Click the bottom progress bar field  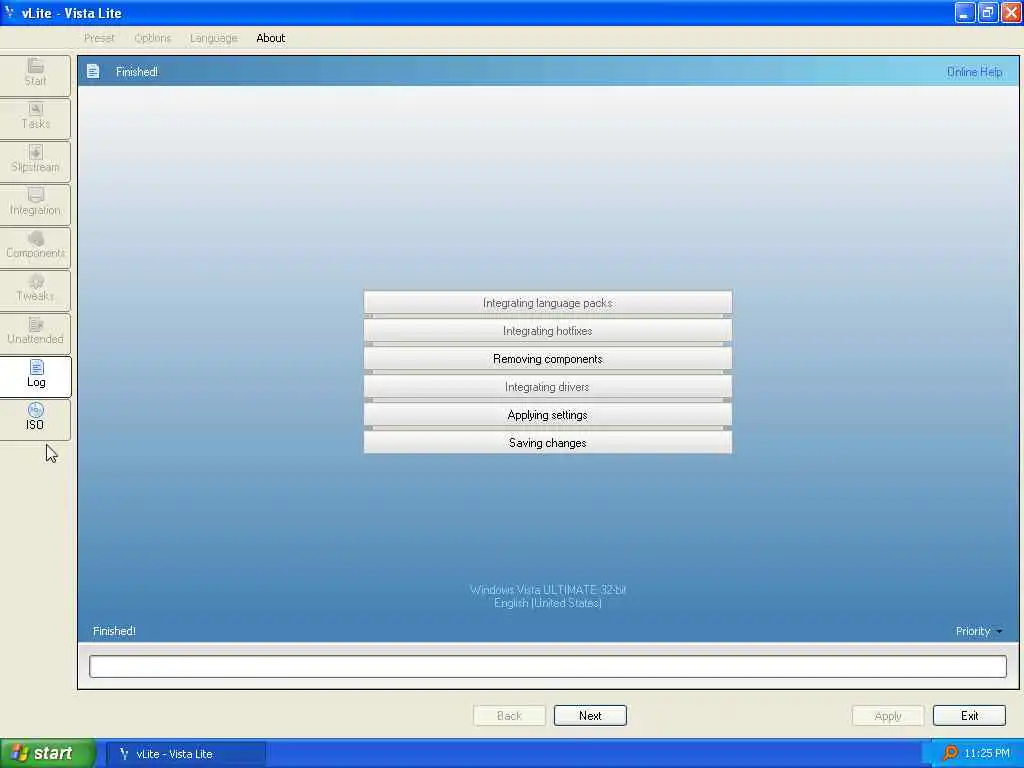(547, 666)
